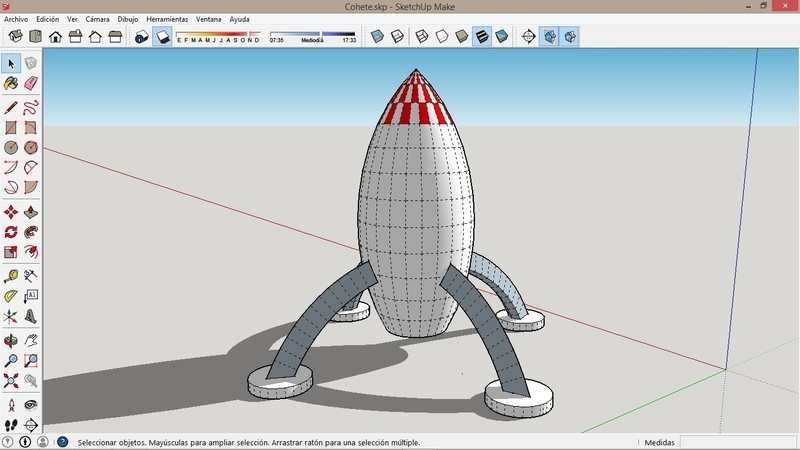Set the month on the shadow date slider
This screenshot has width=800, height=450.
point(218,35)
